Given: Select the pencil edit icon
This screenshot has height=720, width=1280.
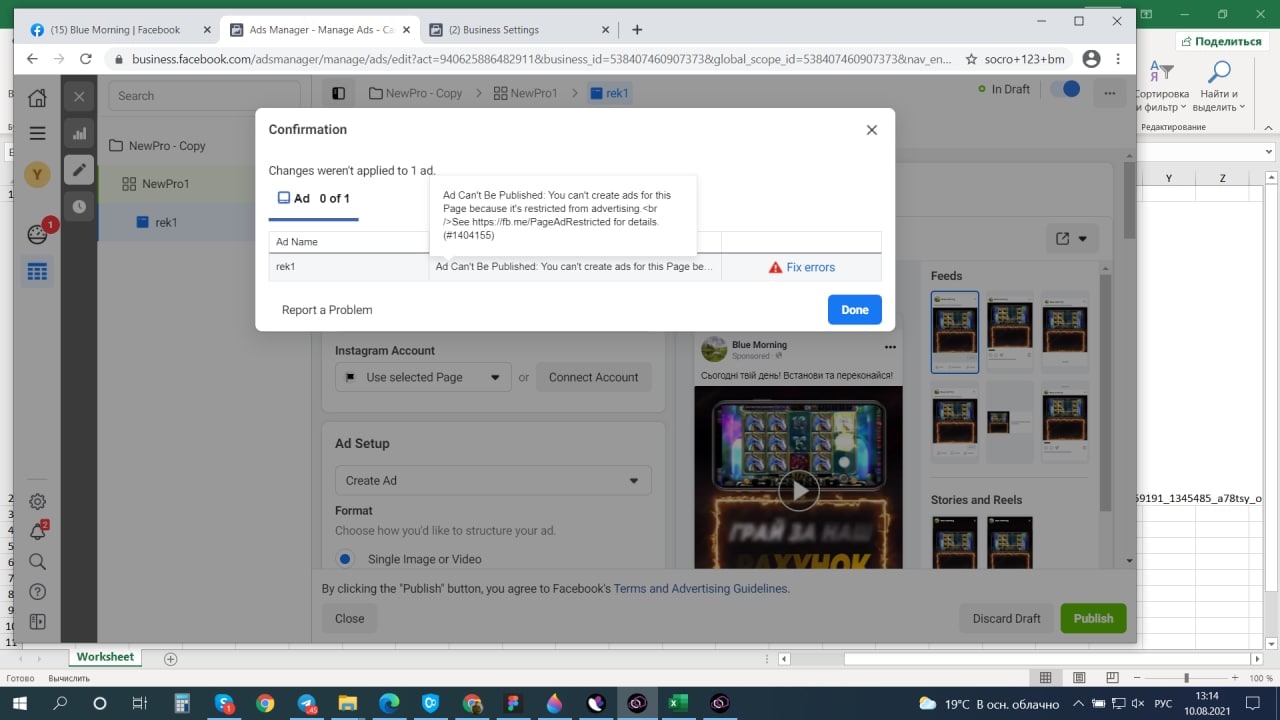Looking at the screenshot, I should point(79,169).
